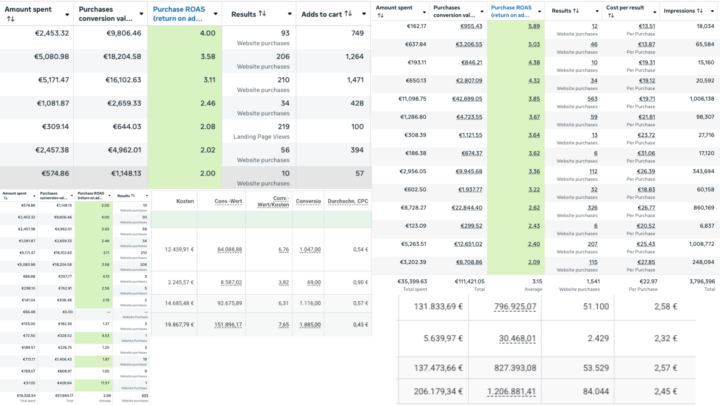The width and height of the screenshot is (720, 405).
Task: Click the €22,844.40 conversion value link
Action: click(467, 208)
